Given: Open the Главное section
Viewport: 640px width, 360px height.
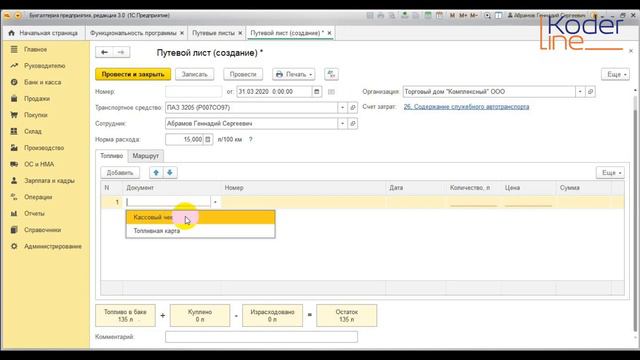Looking at the screenshot, I should point(35,49).
